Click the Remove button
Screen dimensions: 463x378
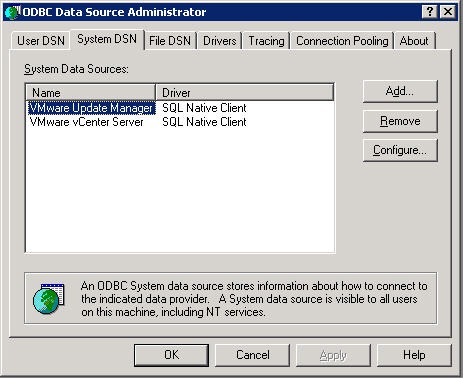click(400, 121)
